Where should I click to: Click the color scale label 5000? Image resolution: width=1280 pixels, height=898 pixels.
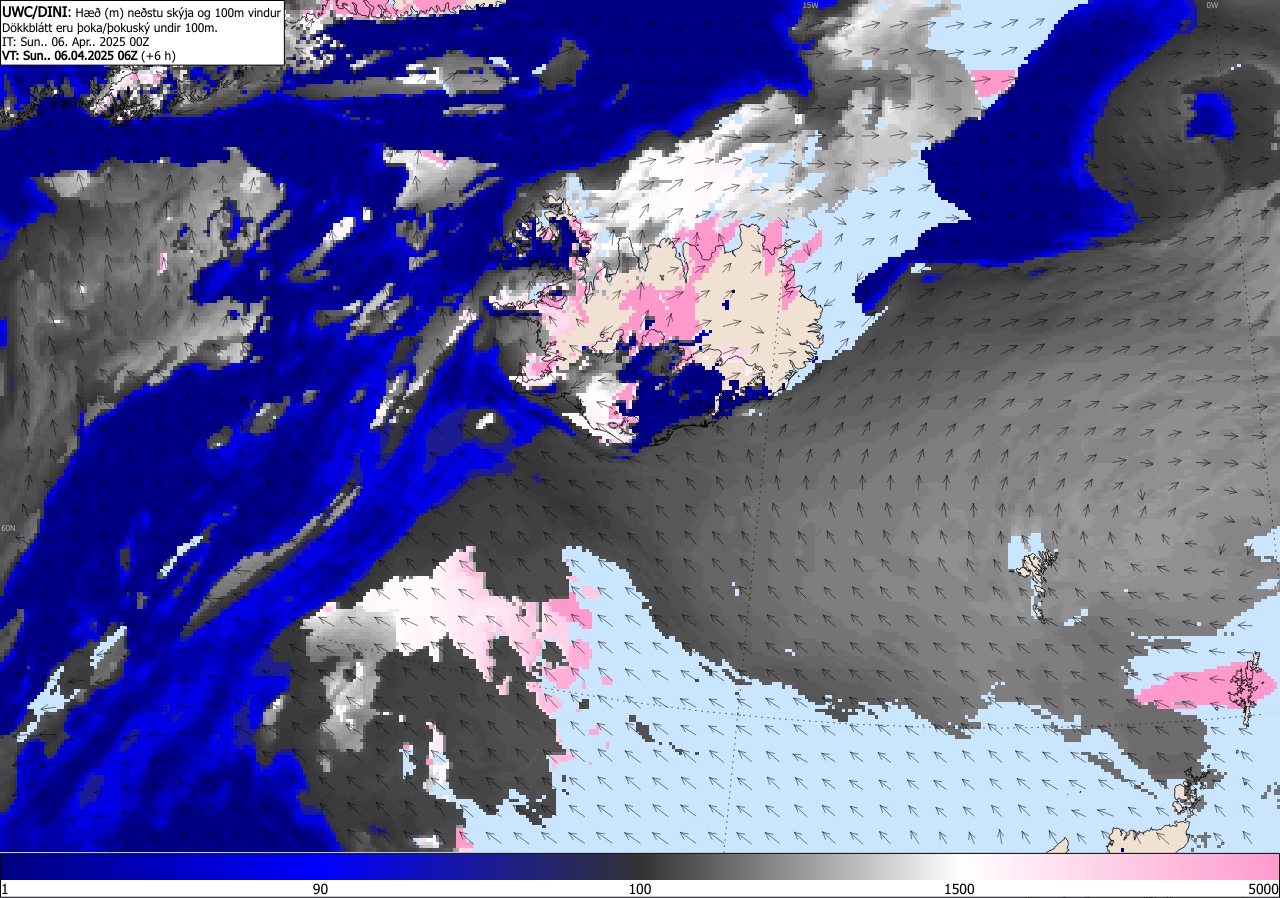click(x=1262, y=889)
